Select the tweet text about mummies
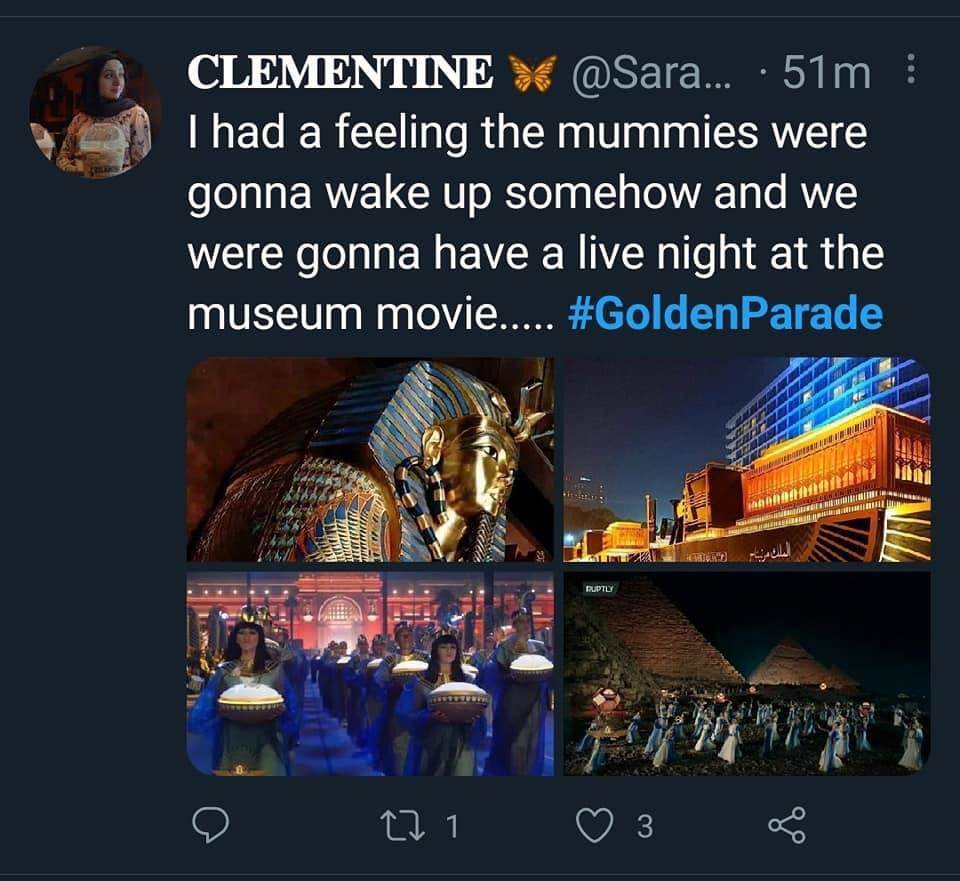This screenshot has width=960, height=881. (536, 223)
